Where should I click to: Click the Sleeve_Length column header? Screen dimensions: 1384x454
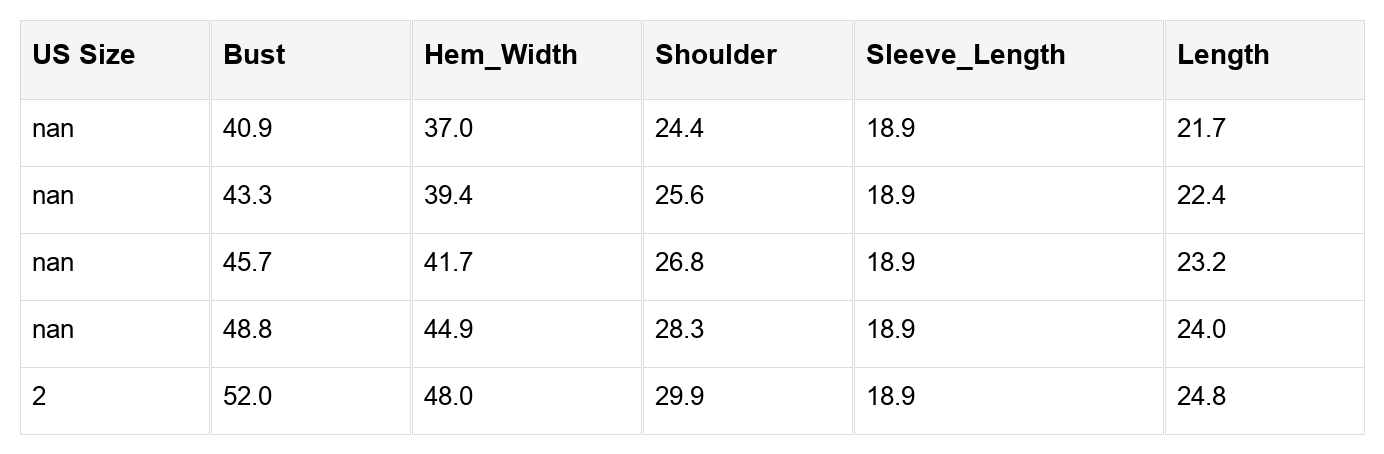click(x=966, y=55)
